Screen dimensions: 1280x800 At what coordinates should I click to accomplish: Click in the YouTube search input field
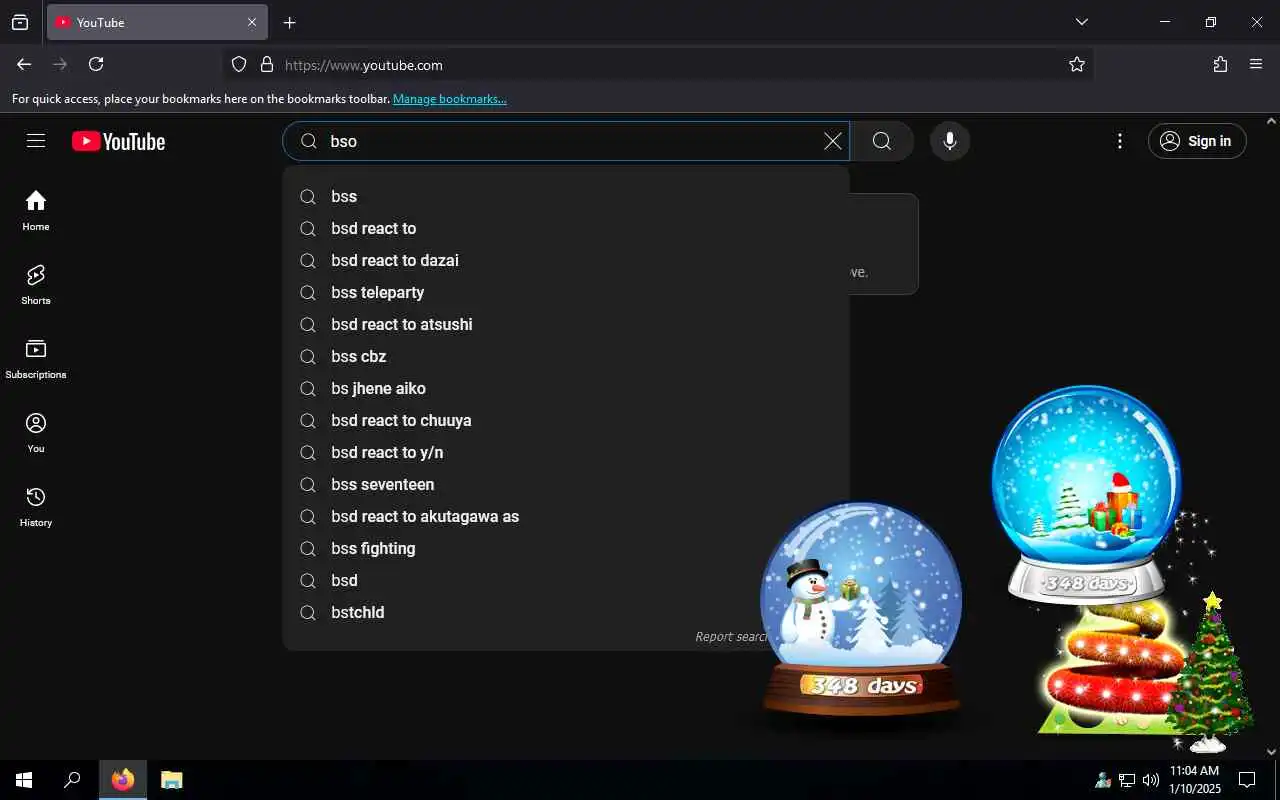coord(570,141)
